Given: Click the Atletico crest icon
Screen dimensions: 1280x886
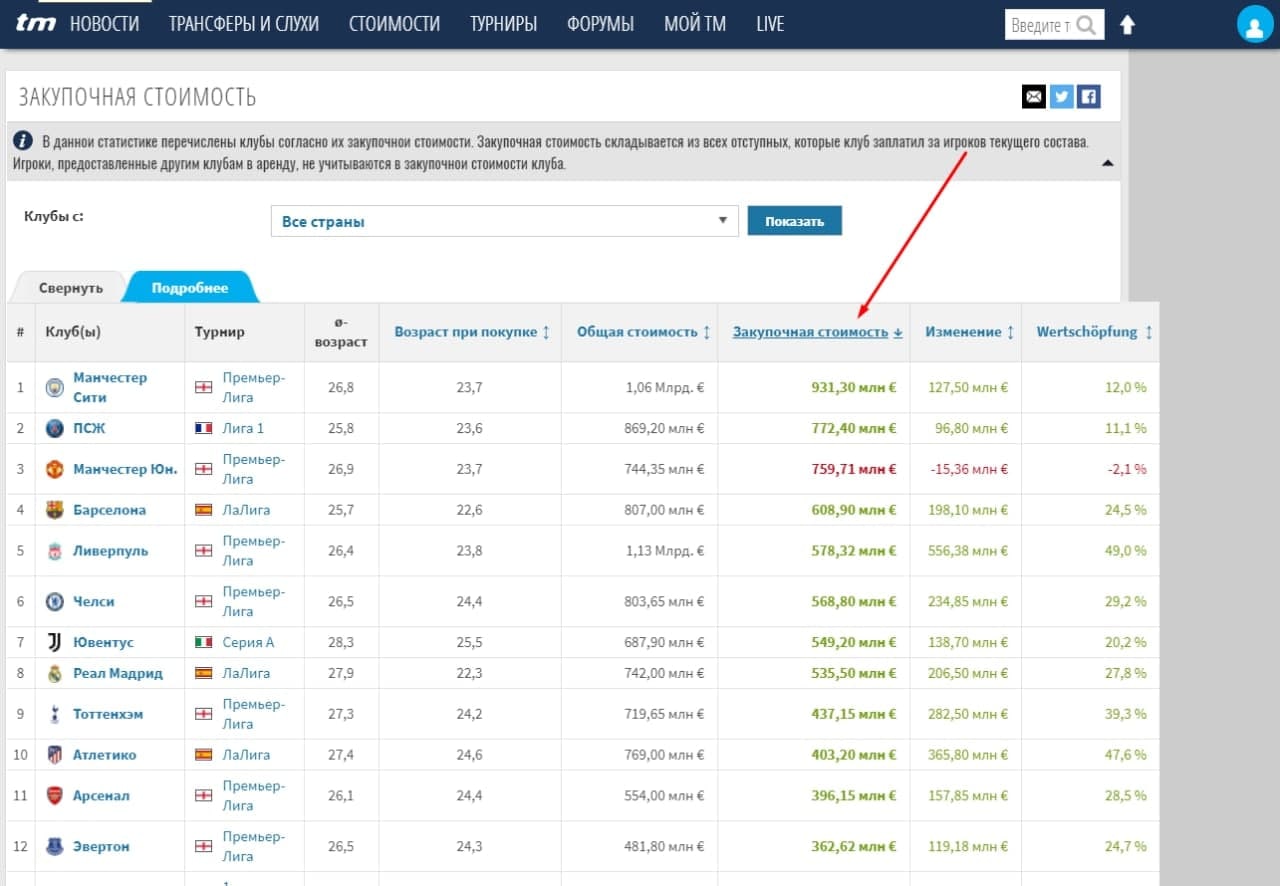Looking at the screenshot, I should tap(54, 755).
